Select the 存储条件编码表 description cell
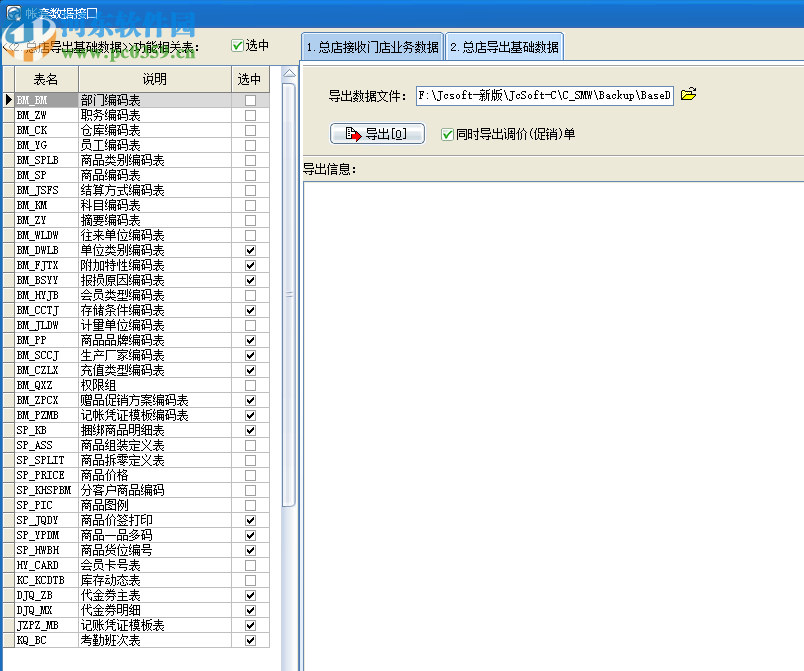804x671 pixels. [155, 310]
